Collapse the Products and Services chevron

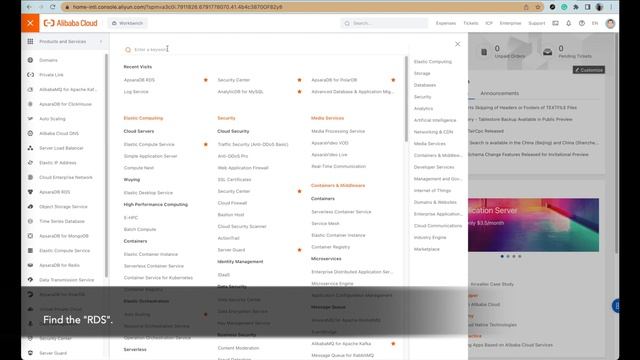coord(101,41)
